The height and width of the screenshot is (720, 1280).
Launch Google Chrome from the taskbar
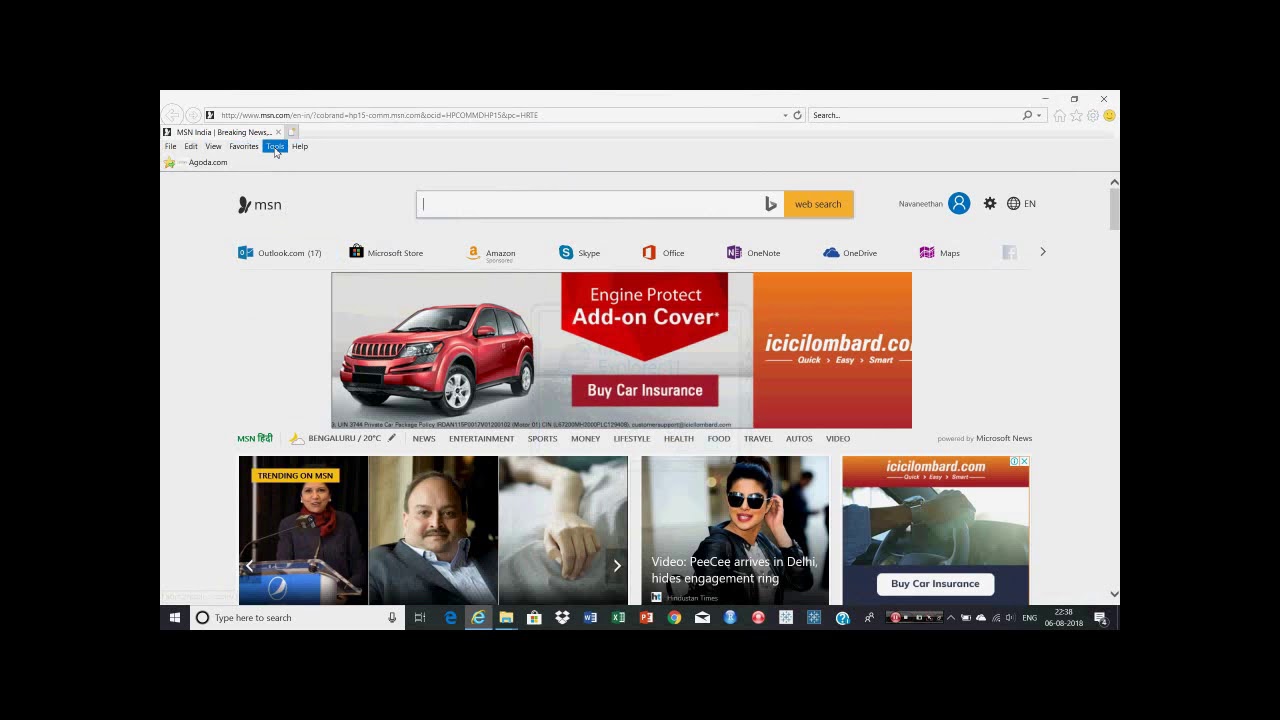coord(674,618)
